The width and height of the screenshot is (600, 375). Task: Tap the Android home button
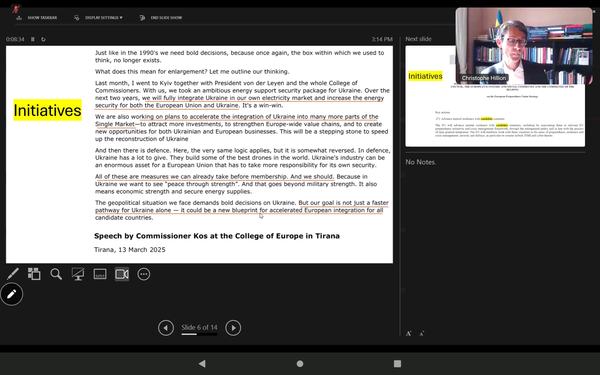(300, 364)
